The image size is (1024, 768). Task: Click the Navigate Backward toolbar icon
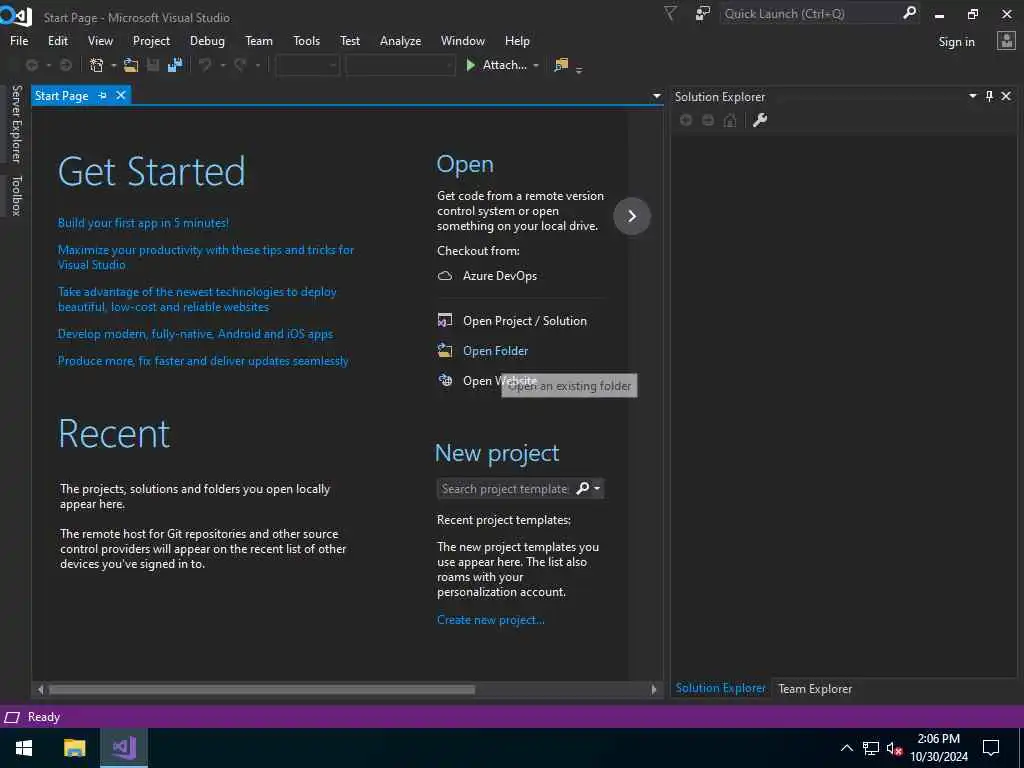click(x=31, y=65)
